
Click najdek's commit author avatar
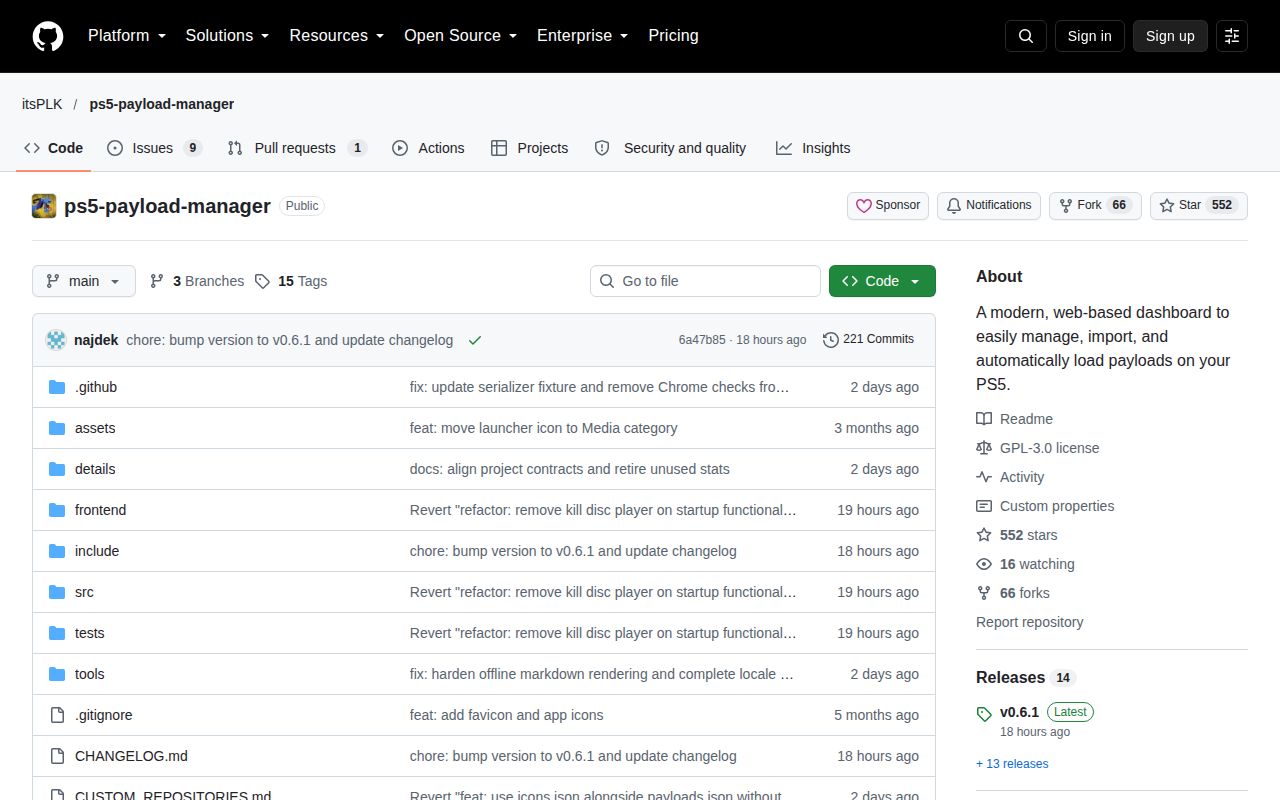tap(56, 340)
